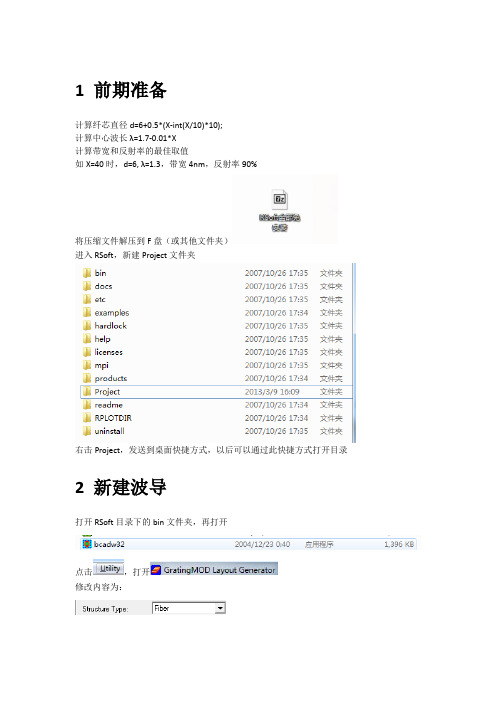This screenshot has height=702, width=496.
Task: Click the 2004/12/23 0:40 date cell
Action: [262, 544]
